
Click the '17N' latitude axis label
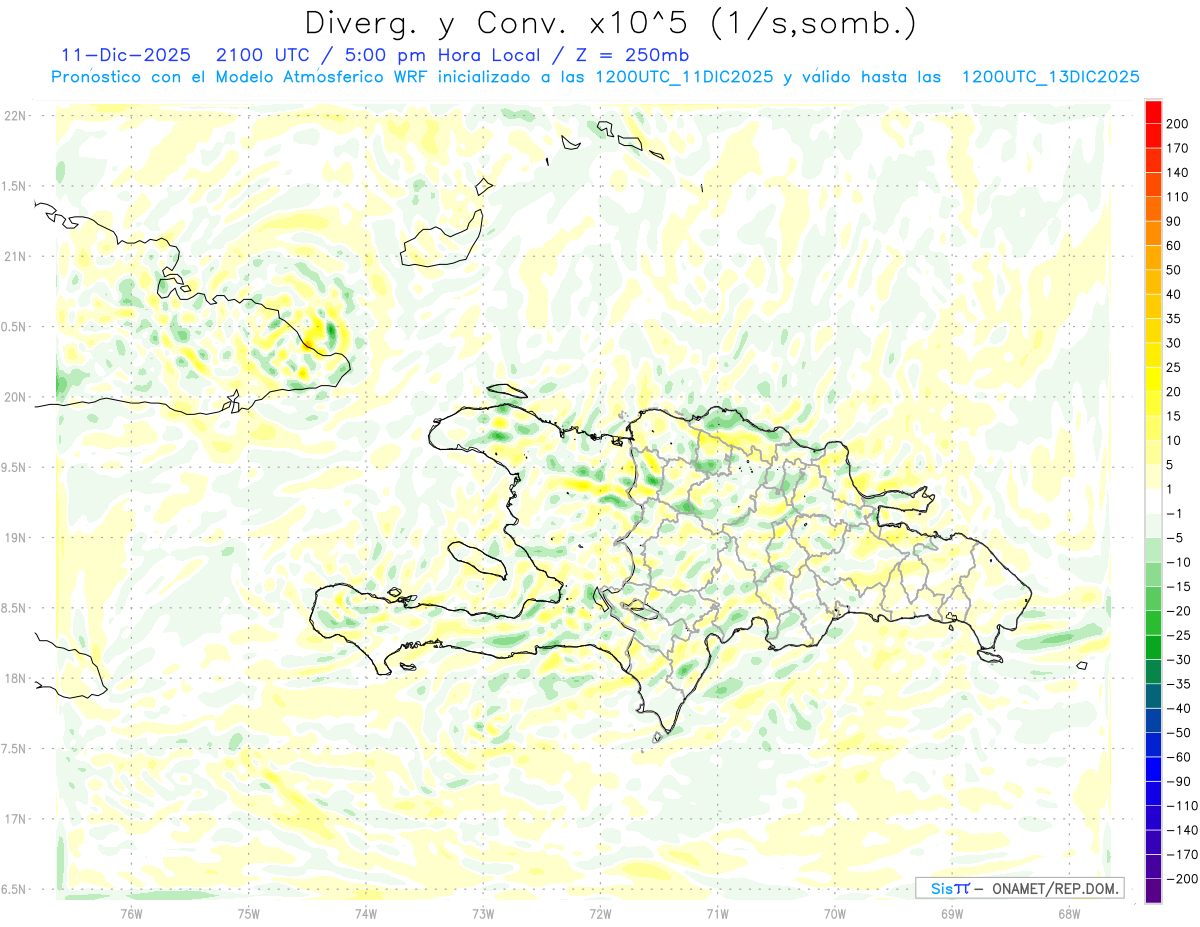coord(15,819)
